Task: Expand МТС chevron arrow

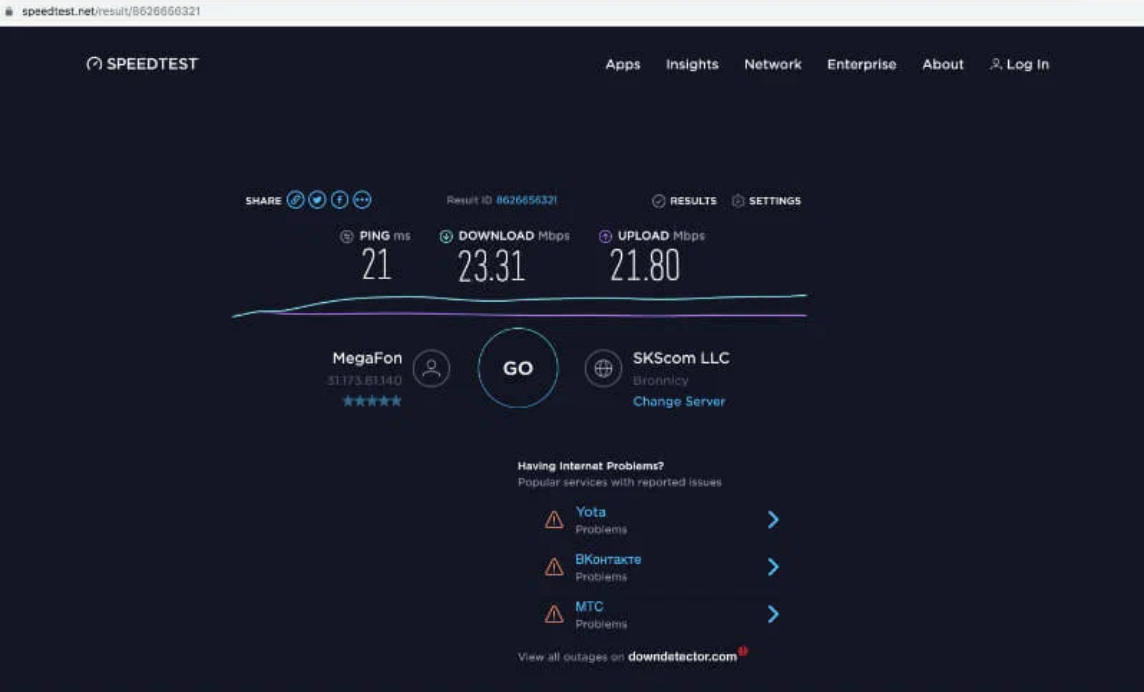Action: point(773,615)
